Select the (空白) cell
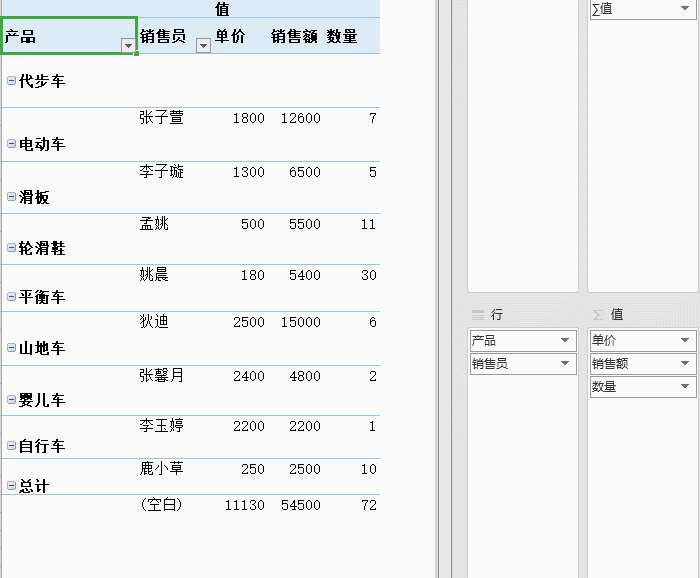Screen dimensions: 700x578 point(161,505)
